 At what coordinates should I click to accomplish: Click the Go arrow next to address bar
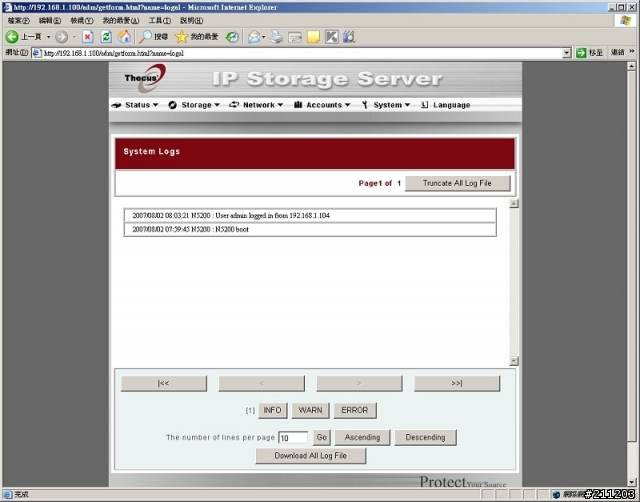click(581, 53)
